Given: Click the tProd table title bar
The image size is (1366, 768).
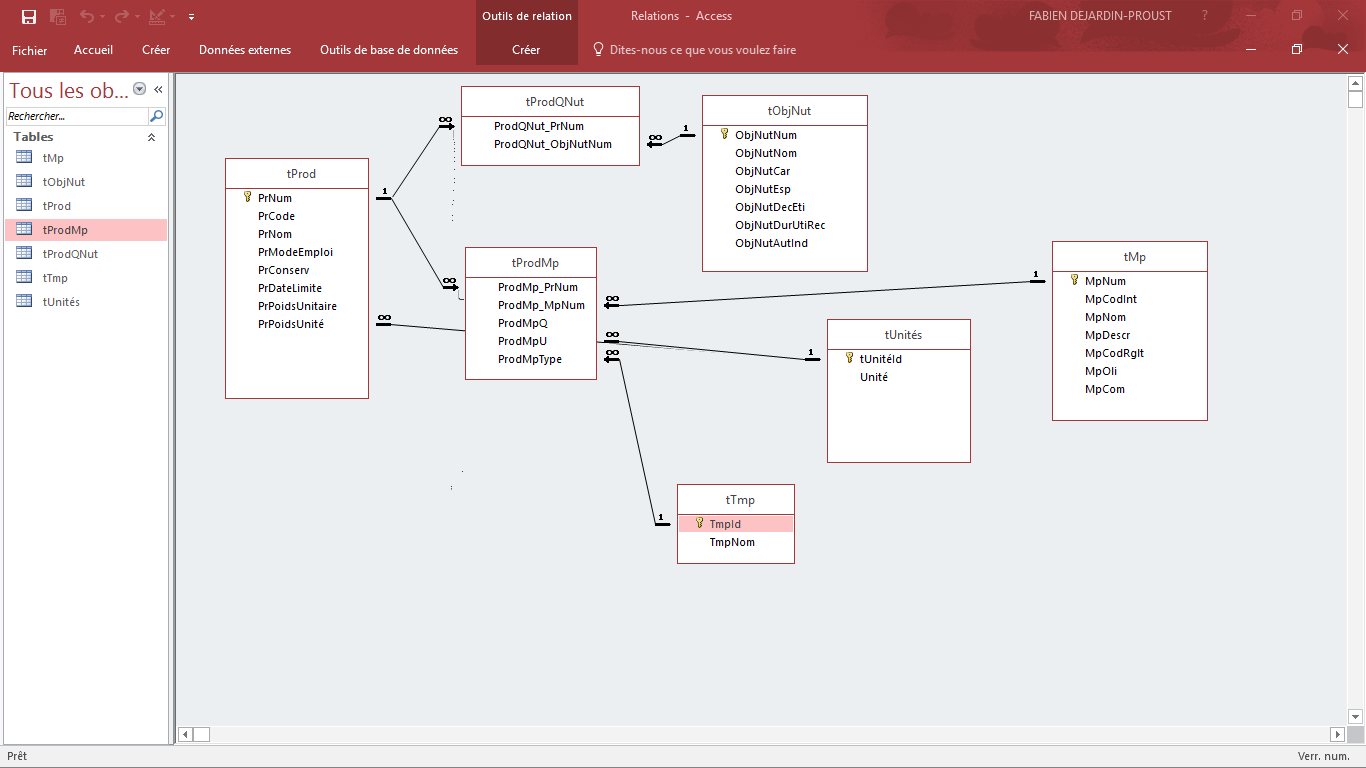Looking at the screenshot, I should pos(297,173).
